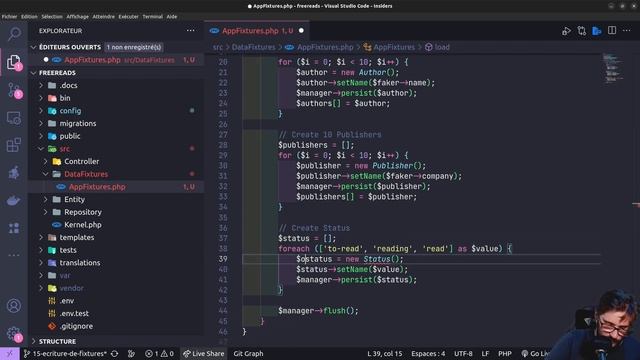Open the Fichier menu
Screen dimensions: 640x360
point(9,17)
